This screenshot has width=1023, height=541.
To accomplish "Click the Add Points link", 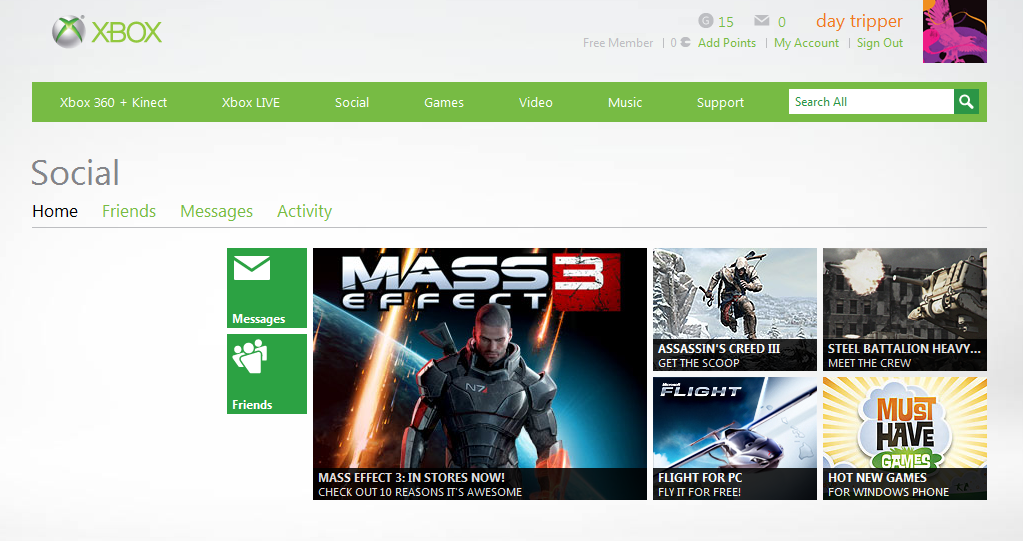I will [x=727, y=42].
